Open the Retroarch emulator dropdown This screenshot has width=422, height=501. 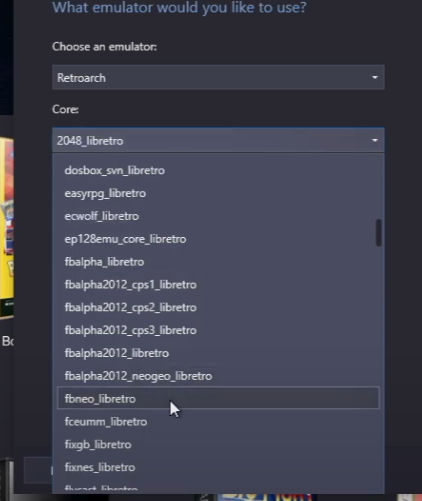click(218, 77)
